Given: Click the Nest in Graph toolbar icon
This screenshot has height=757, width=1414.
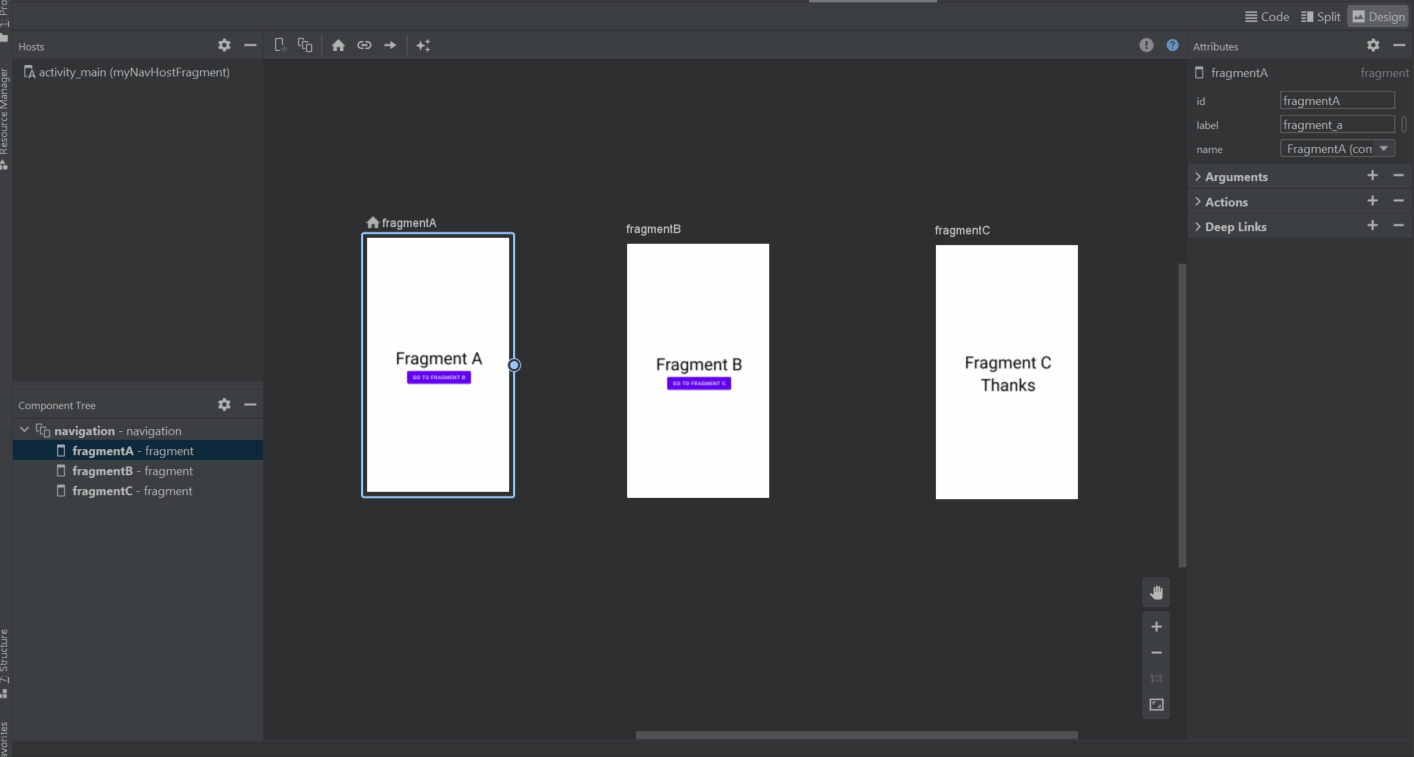Looking at the screenshot, I should coord(305,45).
